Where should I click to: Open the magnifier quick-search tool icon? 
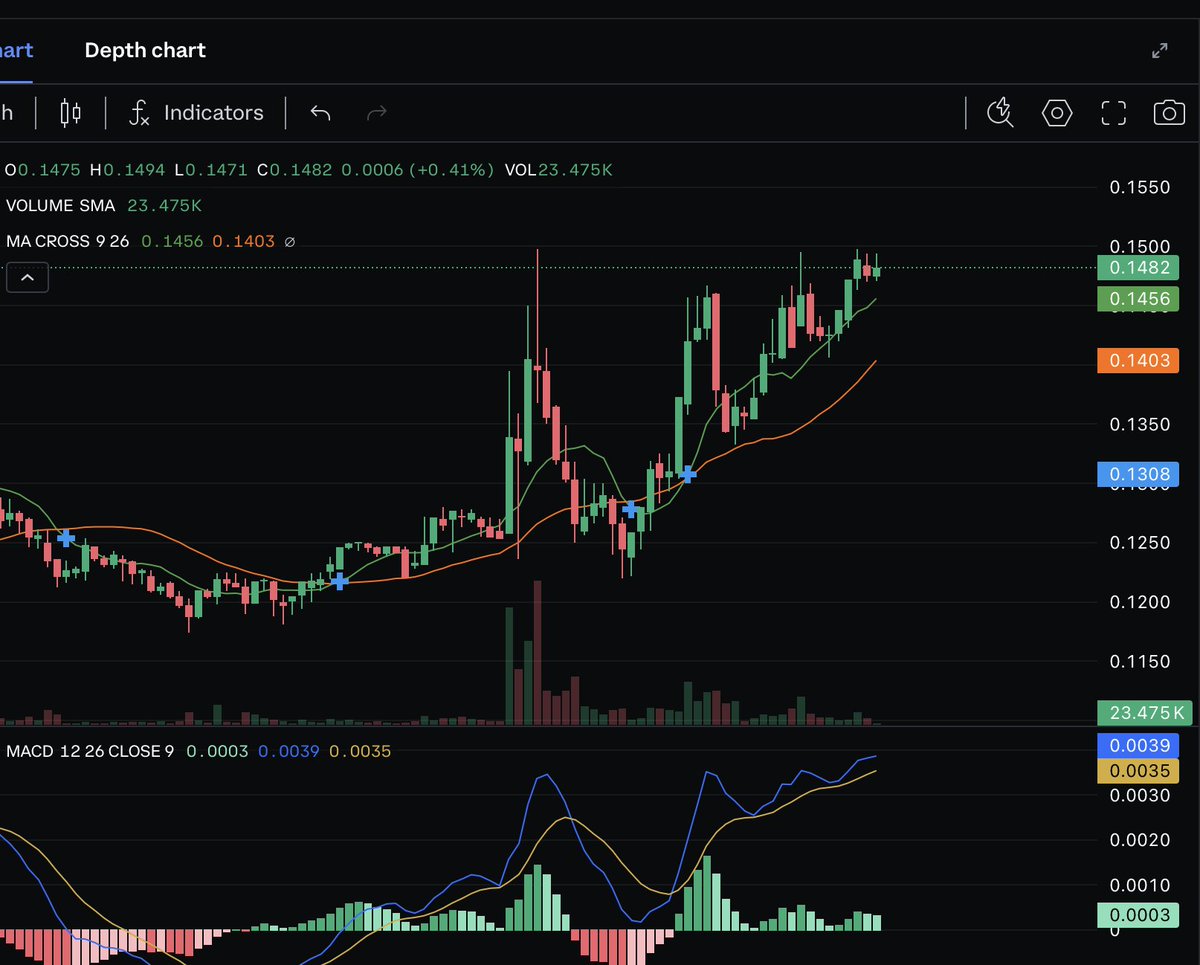tap(999, 113)
